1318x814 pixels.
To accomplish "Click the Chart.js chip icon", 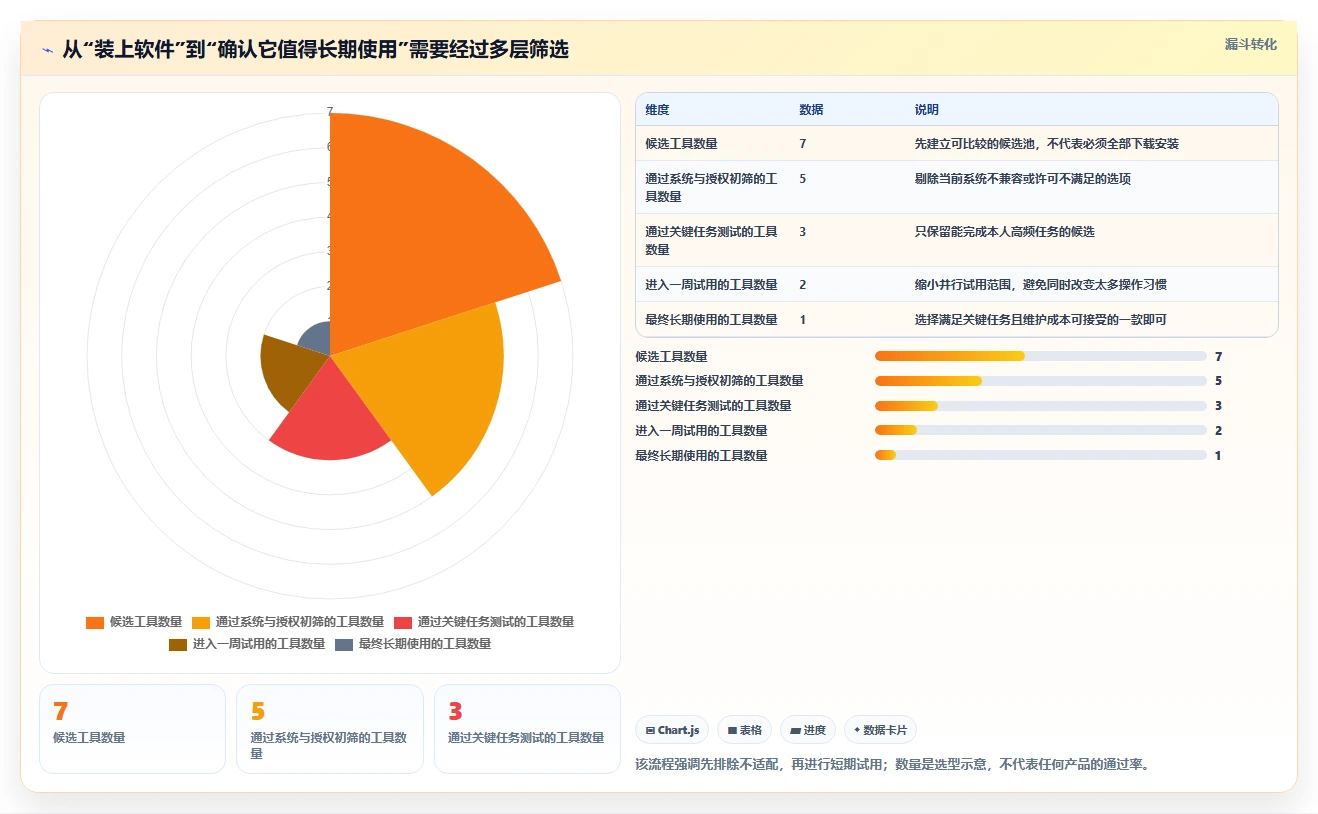I will (x=650, y=730).
